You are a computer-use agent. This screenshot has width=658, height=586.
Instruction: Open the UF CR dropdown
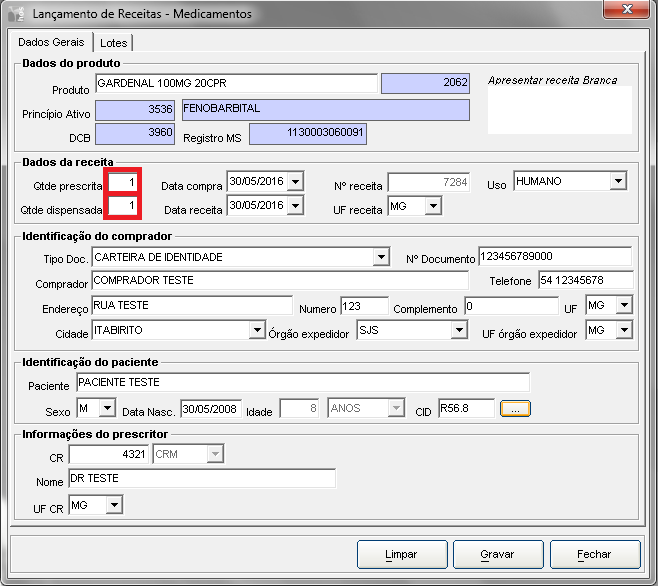114,506
